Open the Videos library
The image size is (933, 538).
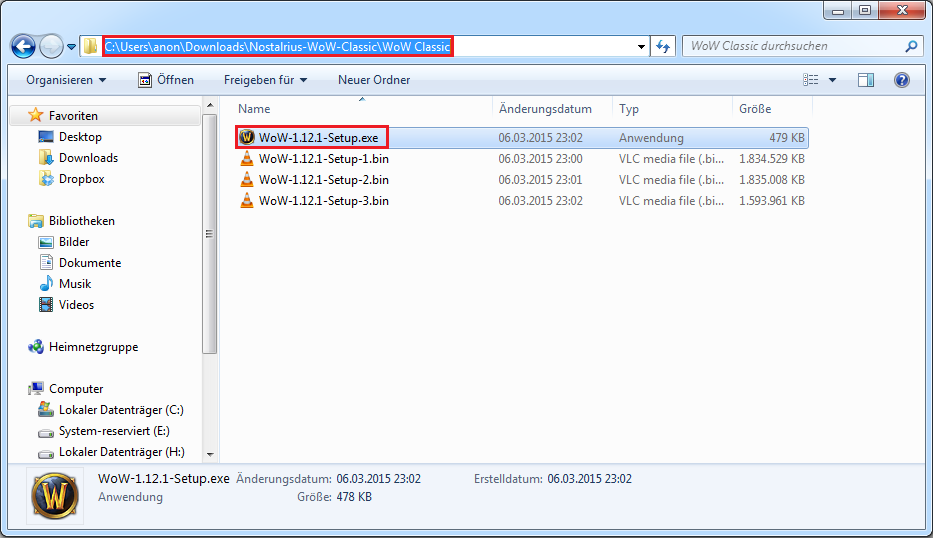tap(76, 305)
